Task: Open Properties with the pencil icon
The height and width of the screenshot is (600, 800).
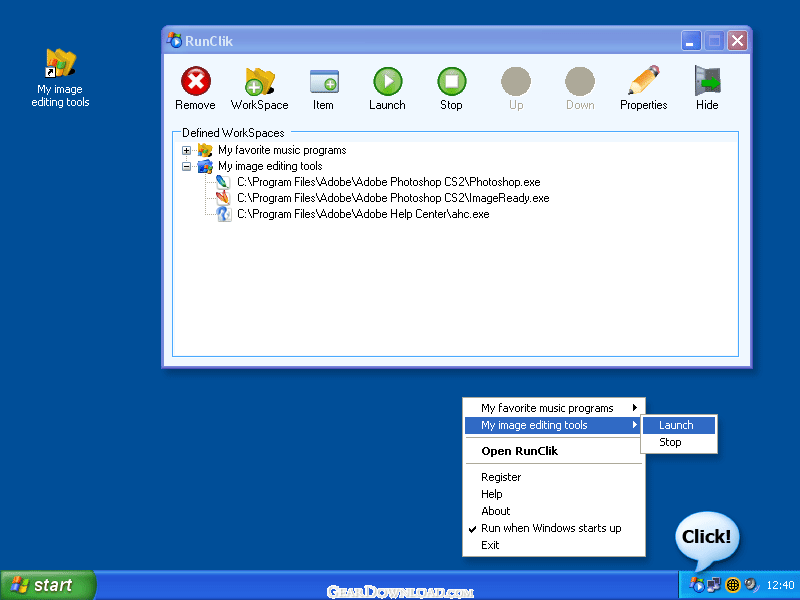Action: (x=644, y=80)
